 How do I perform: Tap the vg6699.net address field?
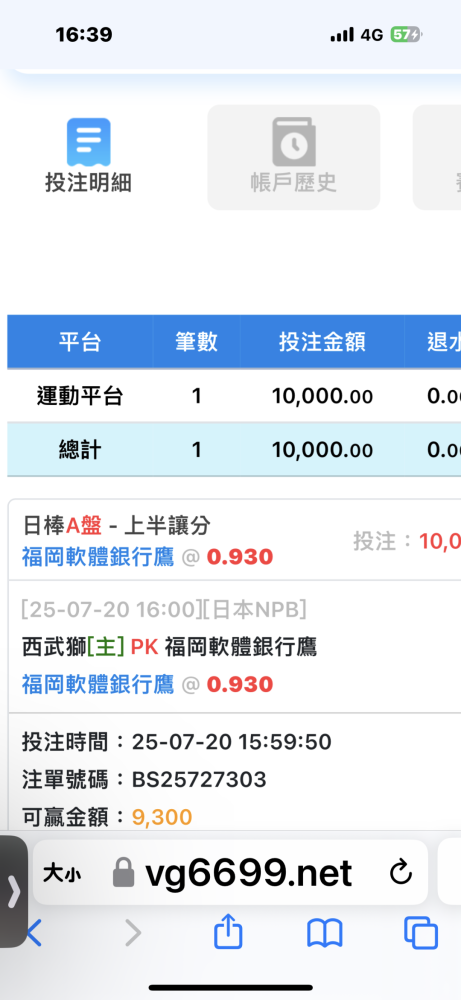click(x=230, y=872)
